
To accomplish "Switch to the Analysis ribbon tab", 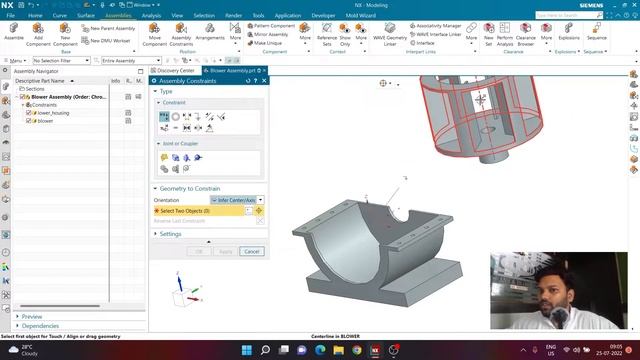I will [x=151, y=16].
